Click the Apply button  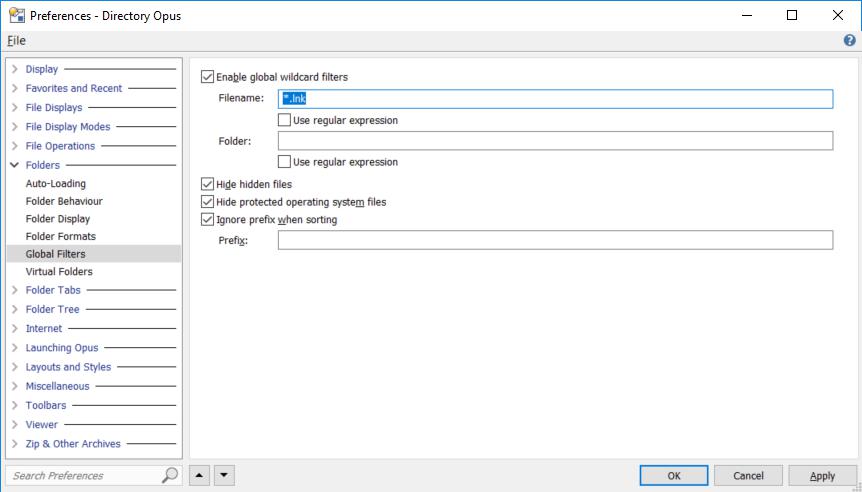tap(822, 476)
